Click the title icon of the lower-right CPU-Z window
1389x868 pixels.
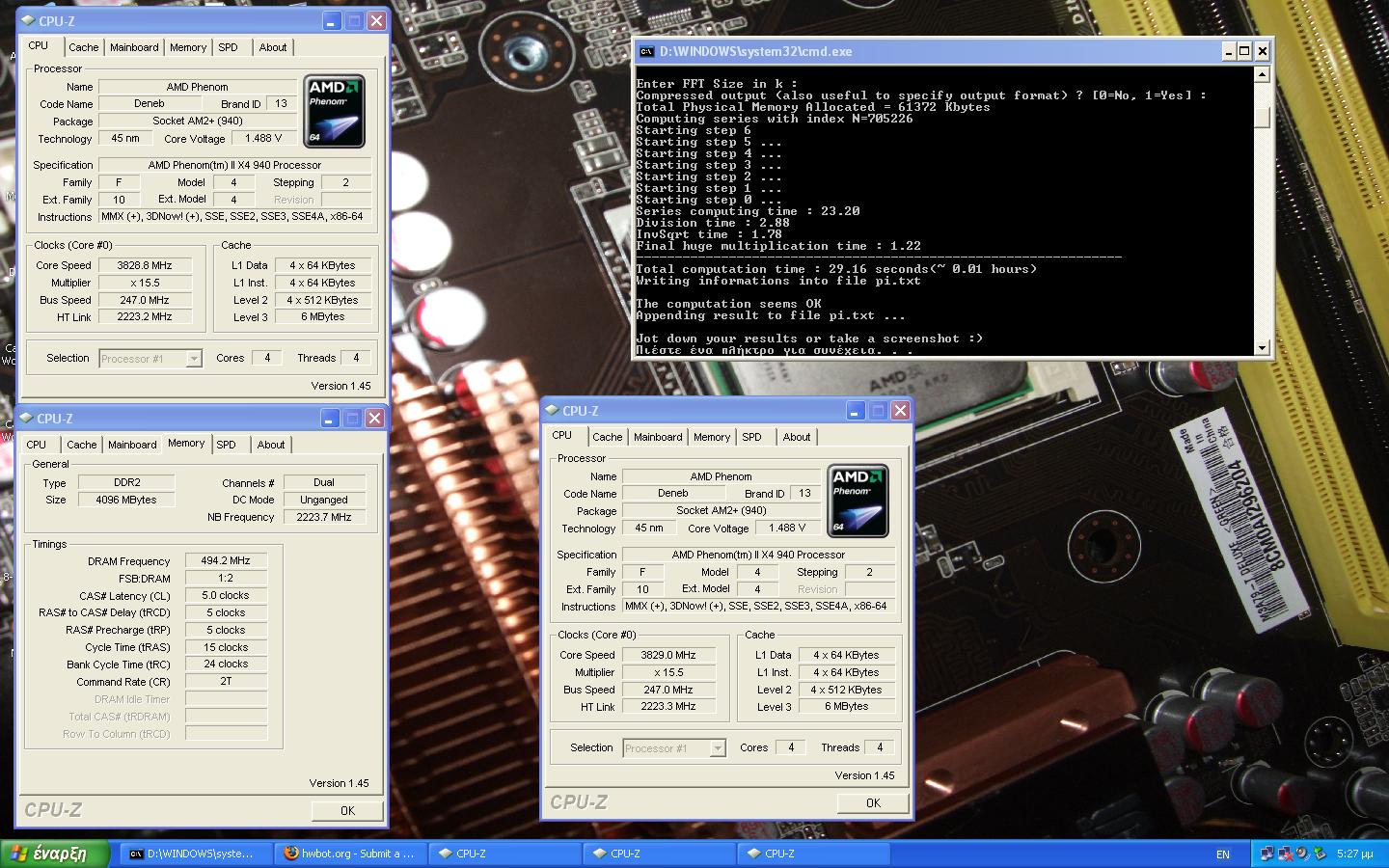coord(552,410)
